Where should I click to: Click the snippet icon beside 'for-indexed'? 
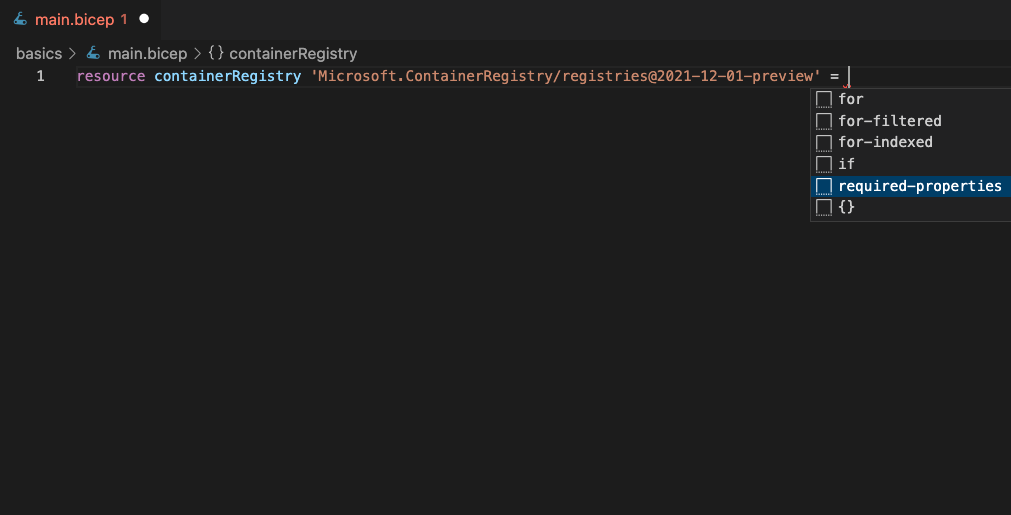[823, 142]
